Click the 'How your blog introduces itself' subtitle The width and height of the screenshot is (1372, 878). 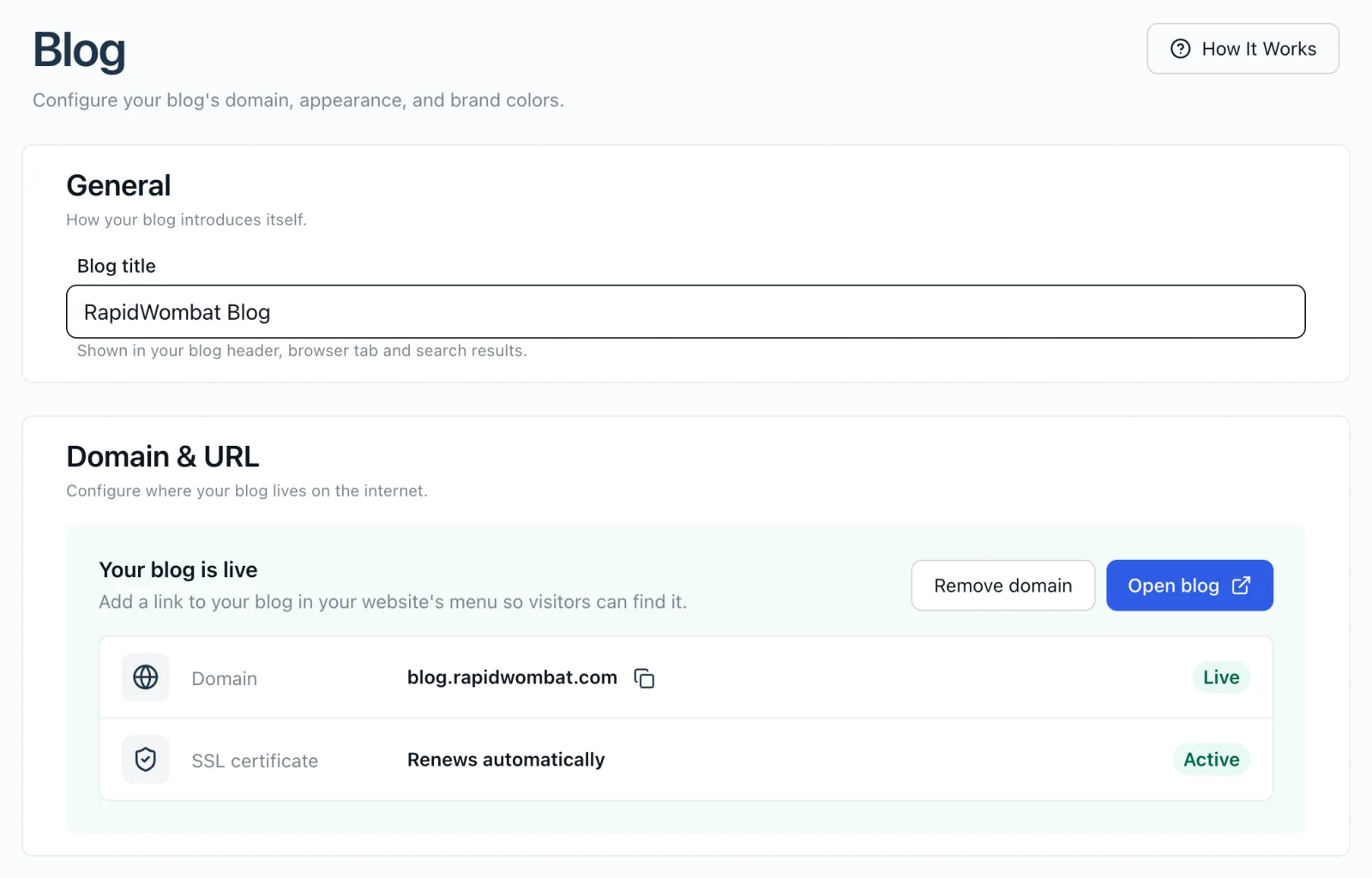[x=186, y=219]
